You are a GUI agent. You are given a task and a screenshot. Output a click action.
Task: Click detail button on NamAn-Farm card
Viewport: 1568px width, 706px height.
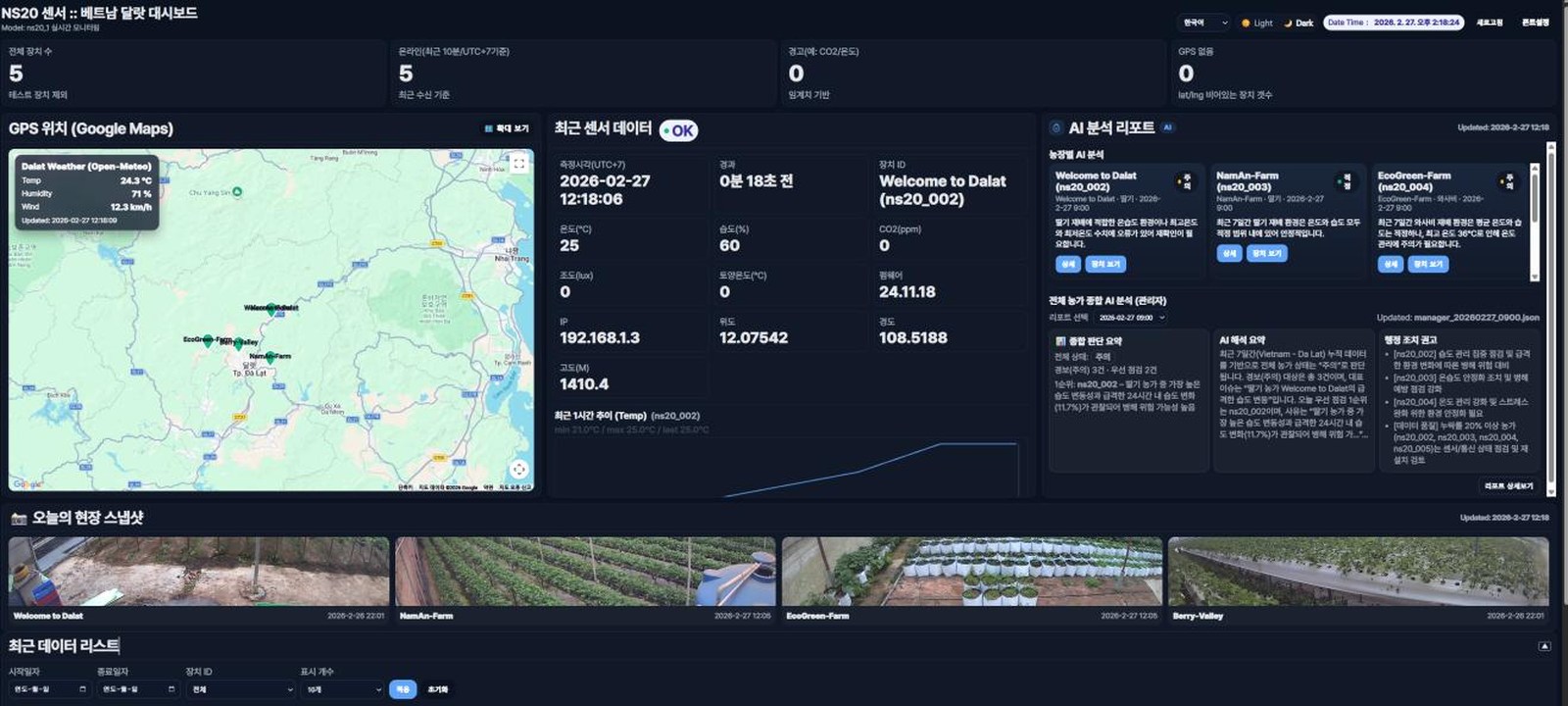pos(1229,253)
